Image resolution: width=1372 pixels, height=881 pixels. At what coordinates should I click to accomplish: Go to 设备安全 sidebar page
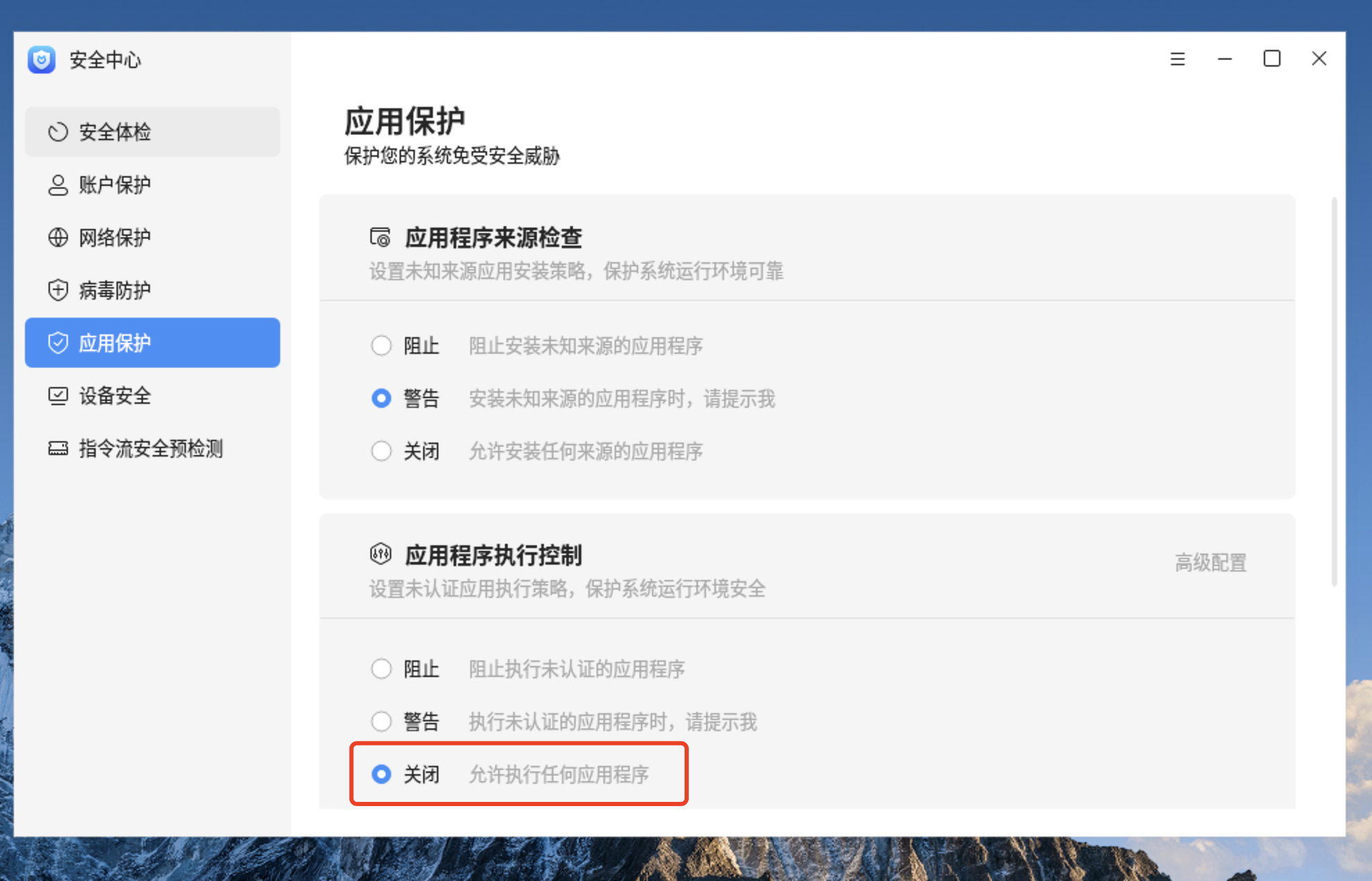click(115, 396)
